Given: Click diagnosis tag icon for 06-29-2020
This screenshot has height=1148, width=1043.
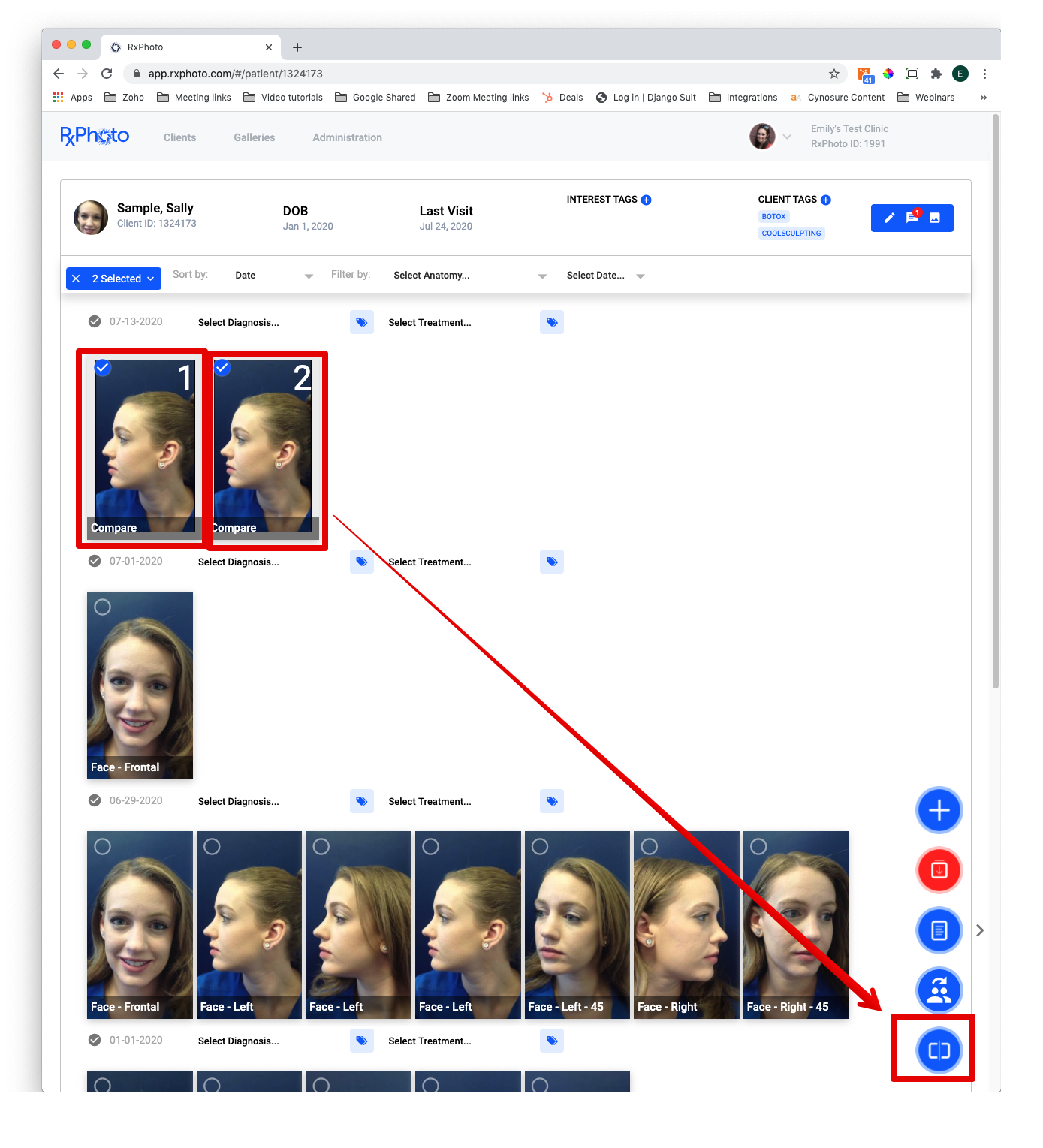Looking at the screenshot, I should 362,801.
